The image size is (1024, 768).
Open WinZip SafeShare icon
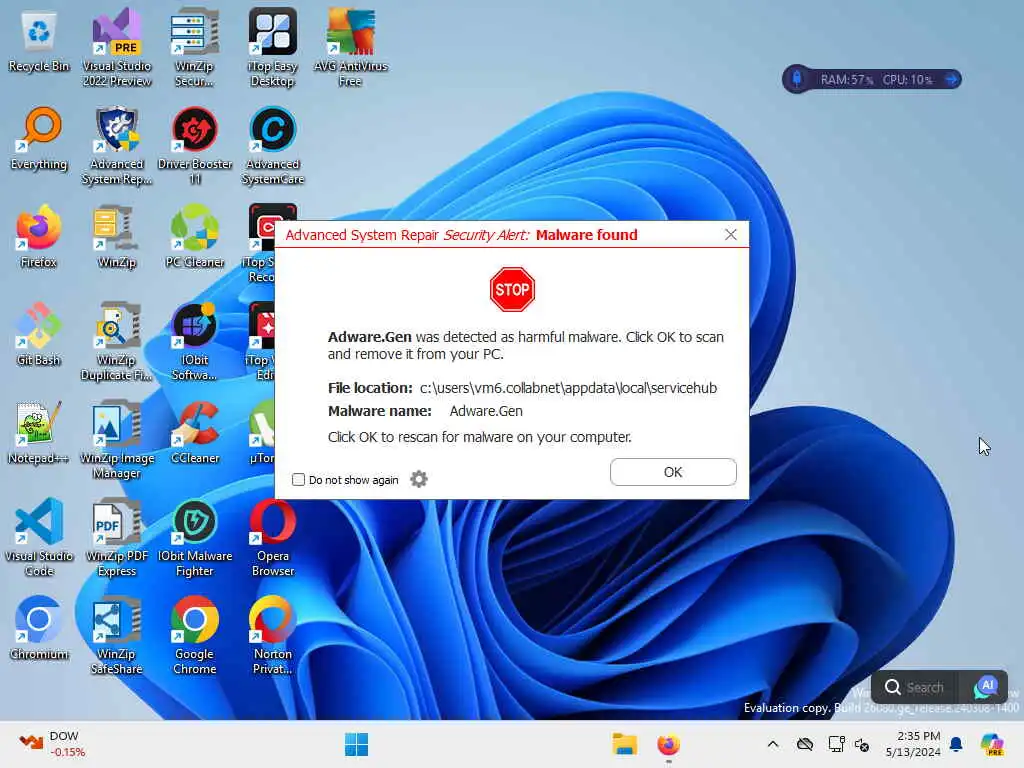point(116,635)
